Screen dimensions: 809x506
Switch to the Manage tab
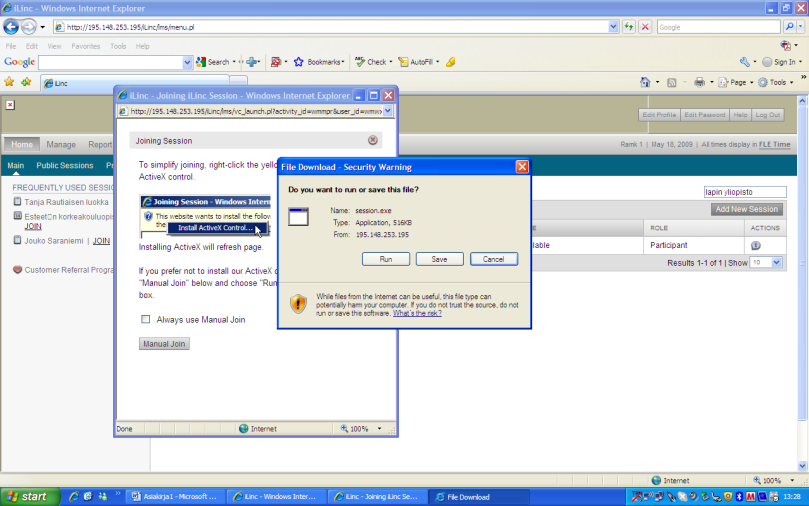[61, 144]
